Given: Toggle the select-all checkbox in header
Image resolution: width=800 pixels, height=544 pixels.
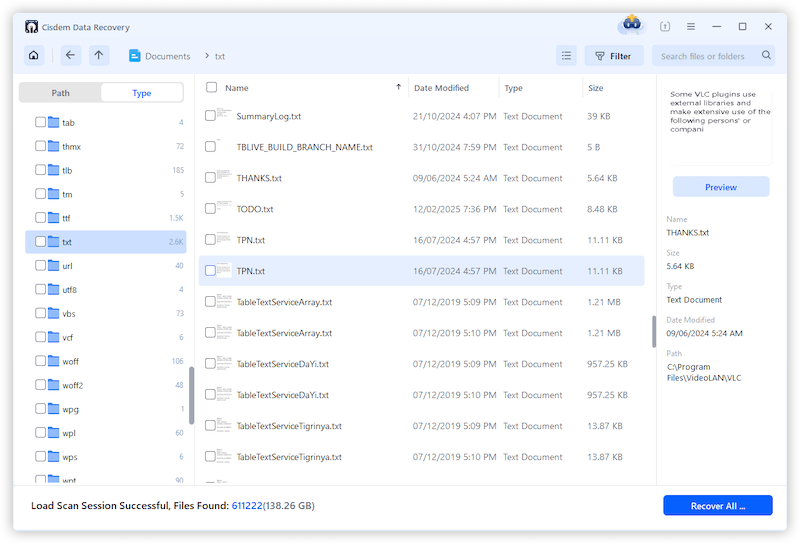Looking at the screenshot, I should [211, 87].
